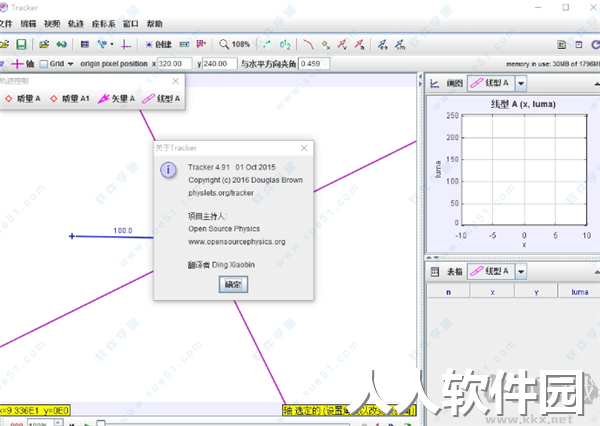This screenshot has width=600, height=426.
Task: Click the autotracker icon
Action: pyautogui.click(x=201, y=44)
